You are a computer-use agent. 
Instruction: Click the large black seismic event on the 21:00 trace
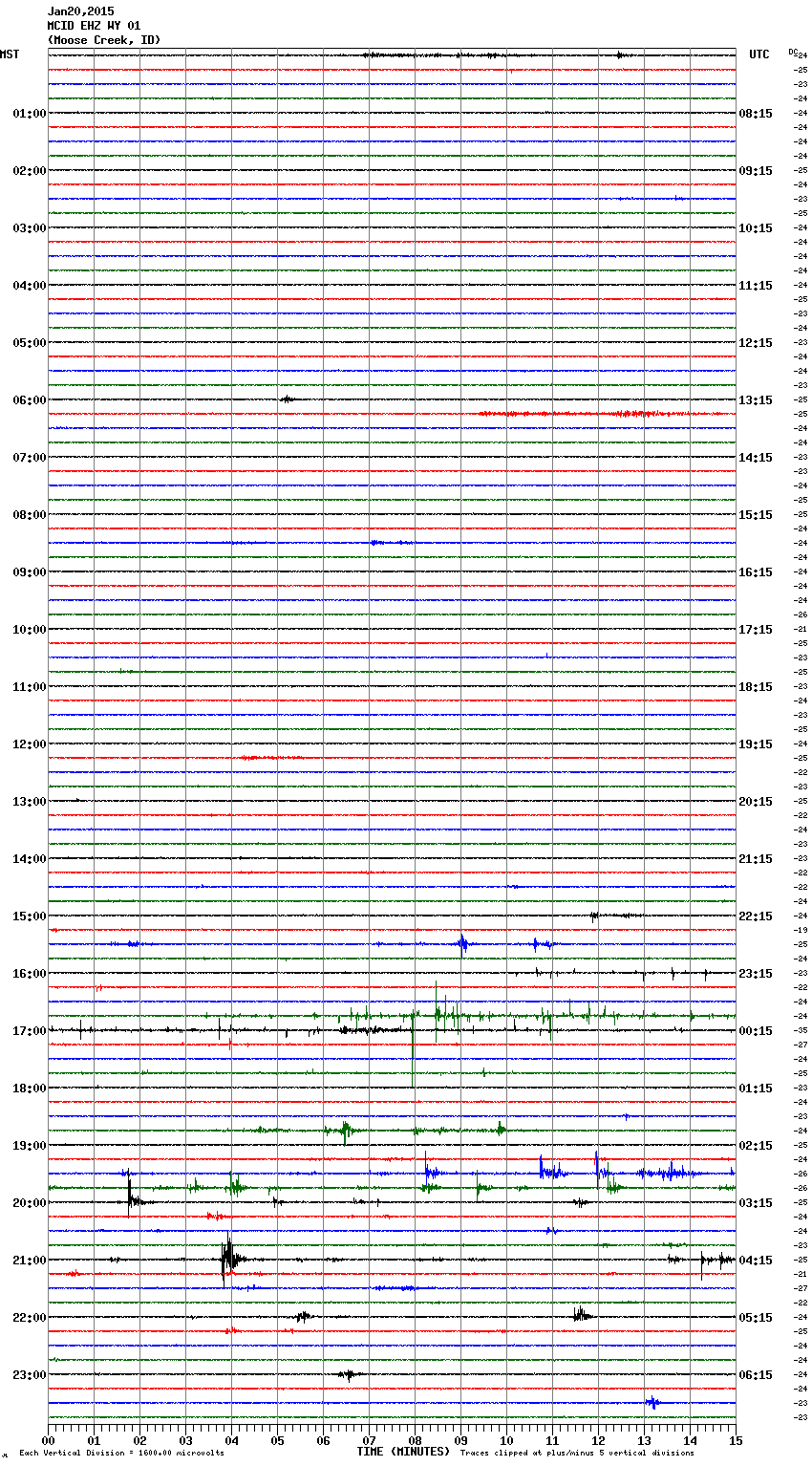[x=229, y=1260]
